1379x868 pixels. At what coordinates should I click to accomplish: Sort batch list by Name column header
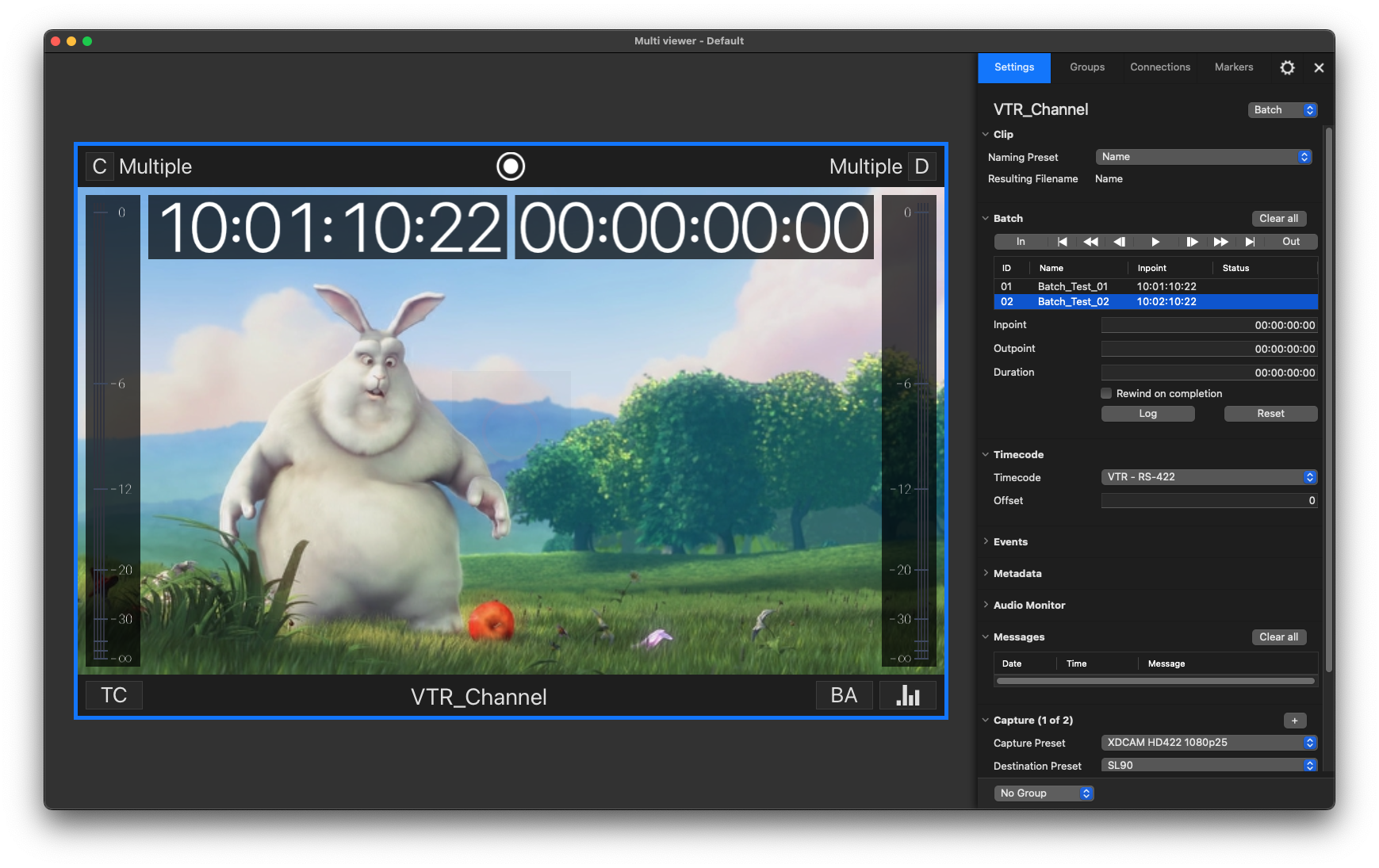click(x=1078, y=269)
